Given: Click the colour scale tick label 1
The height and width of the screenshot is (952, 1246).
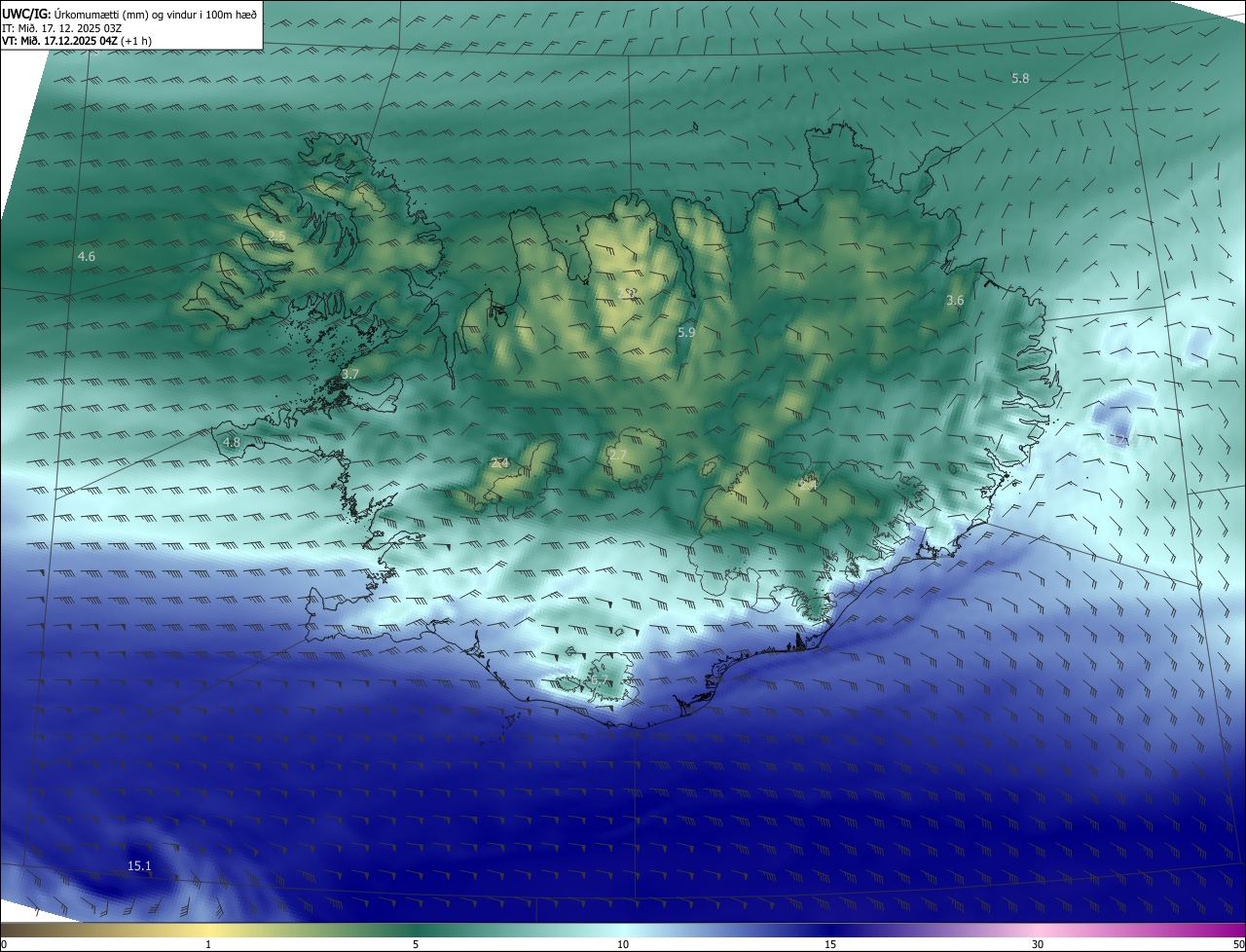Looking at the screenshot, I should (x=208, y=944).
